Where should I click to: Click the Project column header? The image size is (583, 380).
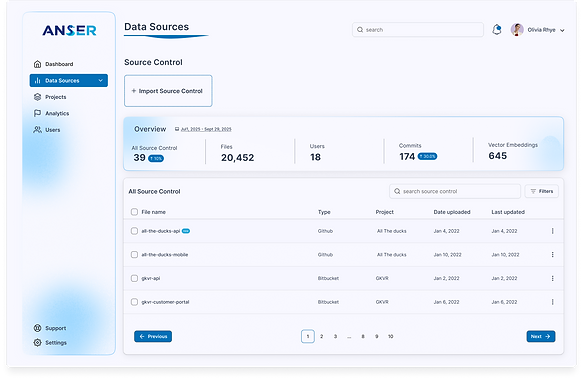point(384,212)
